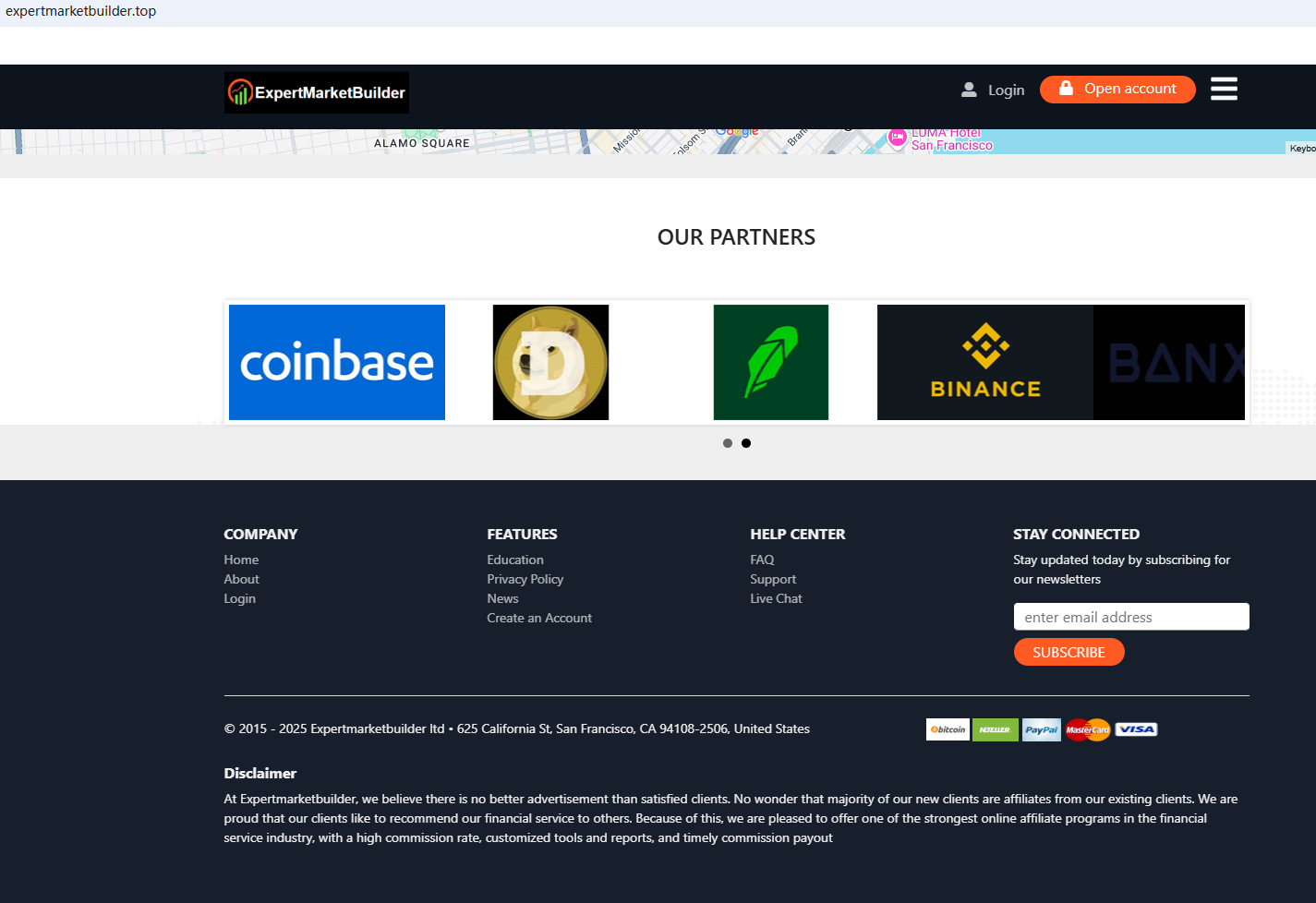Focus the newsletter email address field
The image size is (1316, 903).
coord(1131,617)
